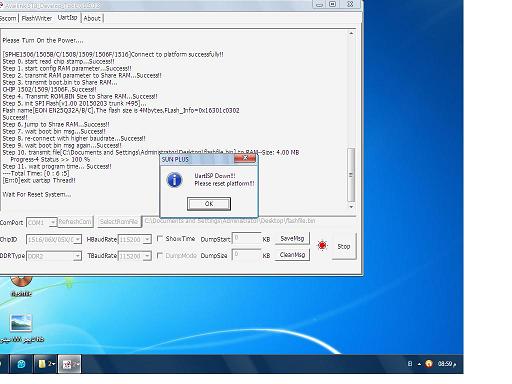Click the log window's vertical scrollbar thumb

(351, 175)
